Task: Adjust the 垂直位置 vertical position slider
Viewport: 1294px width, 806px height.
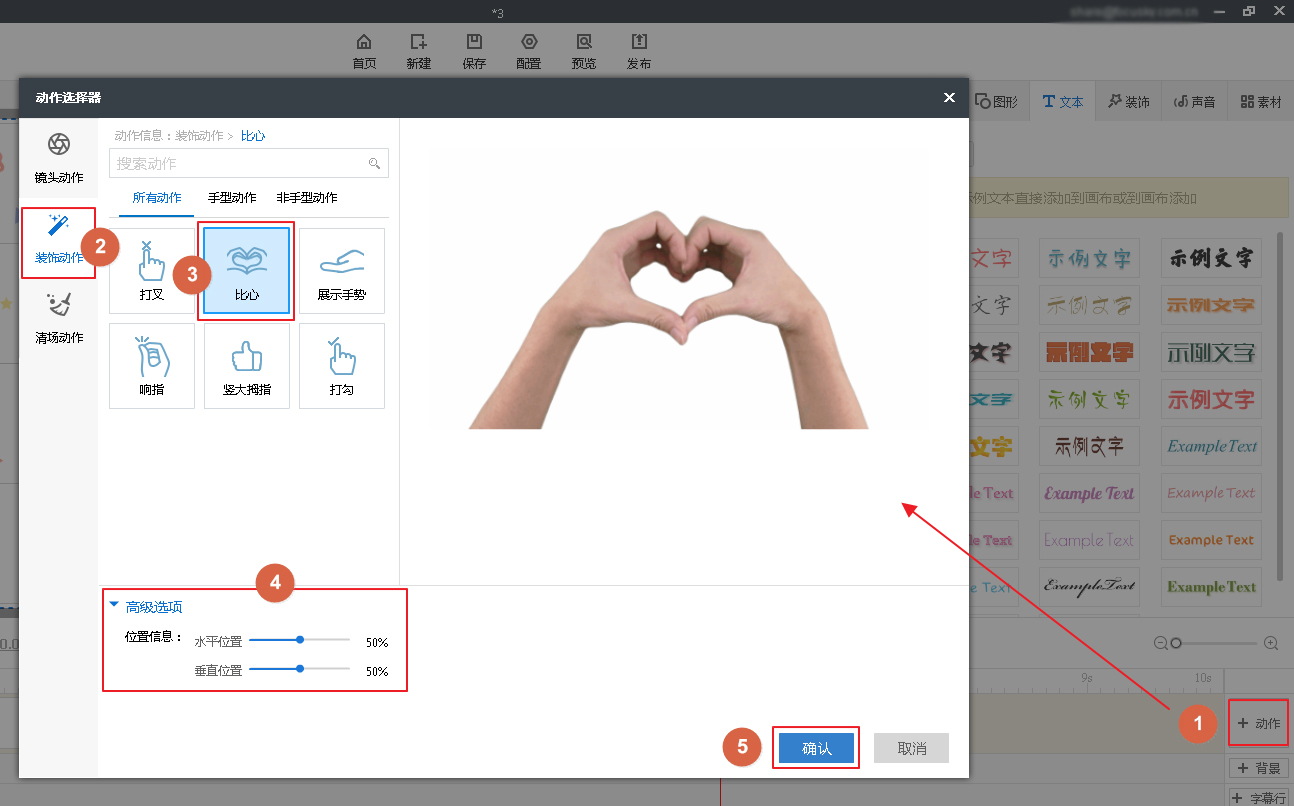Action: point(300,668)
